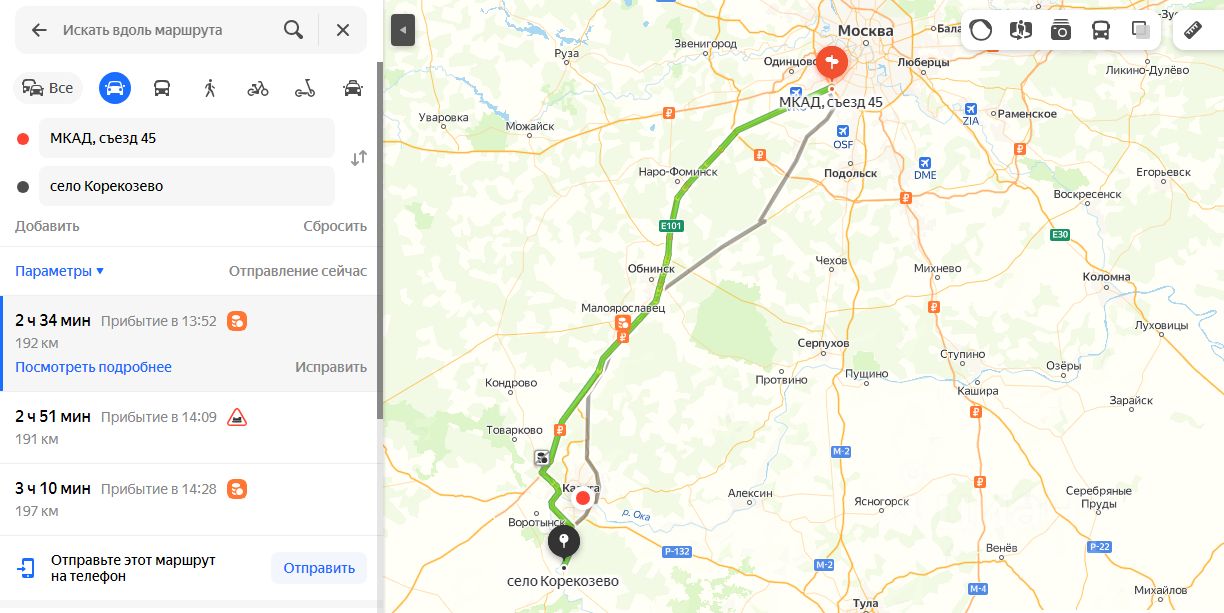Image resolution: width=1224 pixels, height=613 pixels.
Task: Open Отправление сейчас departure time selector
Action: [x=298, y=271]
